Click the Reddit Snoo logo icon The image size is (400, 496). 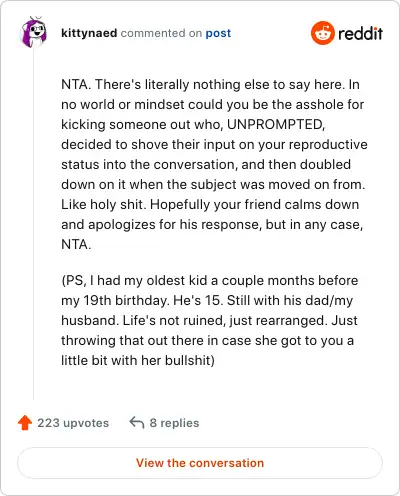(322, 33)
